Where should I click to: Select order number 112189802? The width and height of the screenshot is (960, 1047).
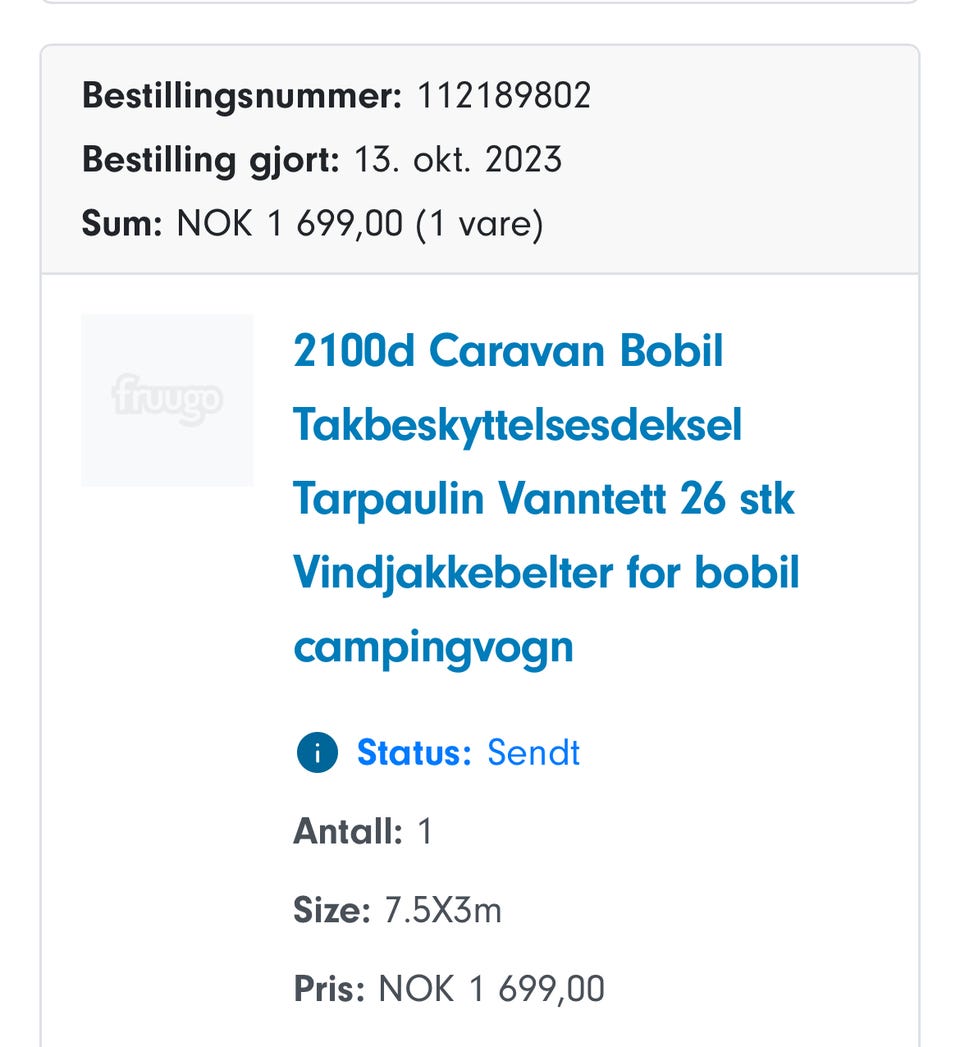click(x=504, y=96)
